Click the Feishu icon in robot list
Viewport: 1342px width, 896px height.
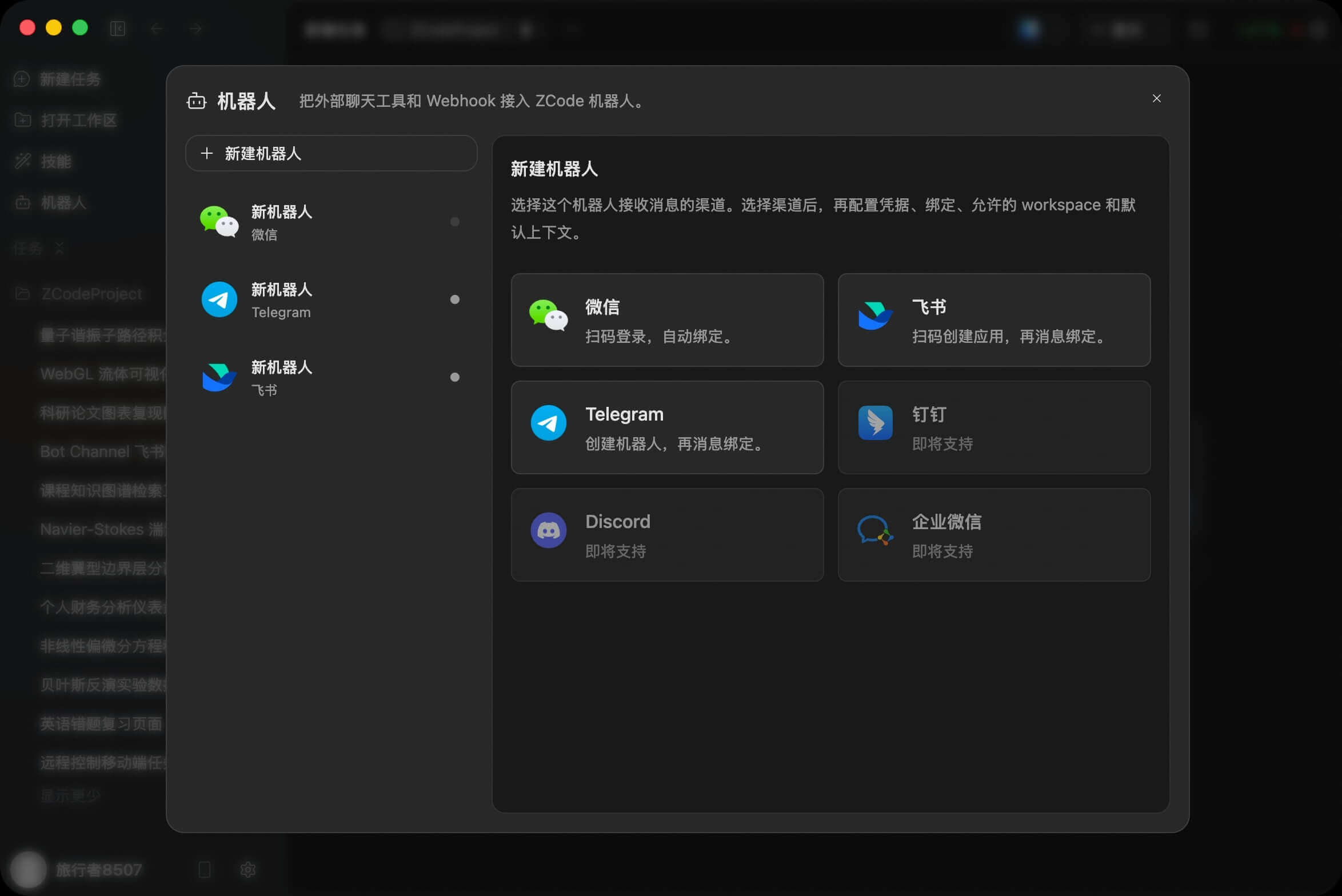click(219, 377)
